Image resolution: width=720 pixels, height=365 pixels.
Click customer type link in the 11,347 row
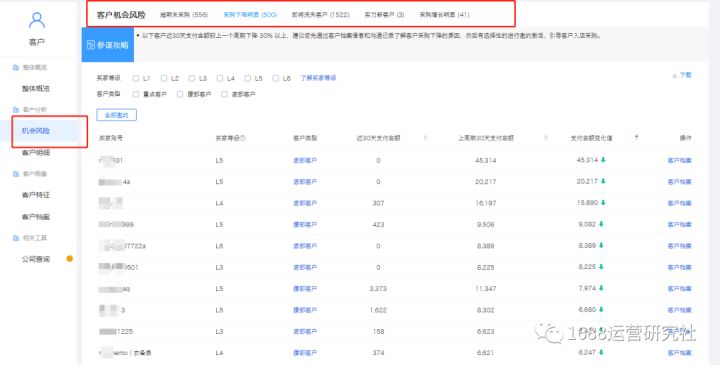pyautogui.click(x=305, y=289)
